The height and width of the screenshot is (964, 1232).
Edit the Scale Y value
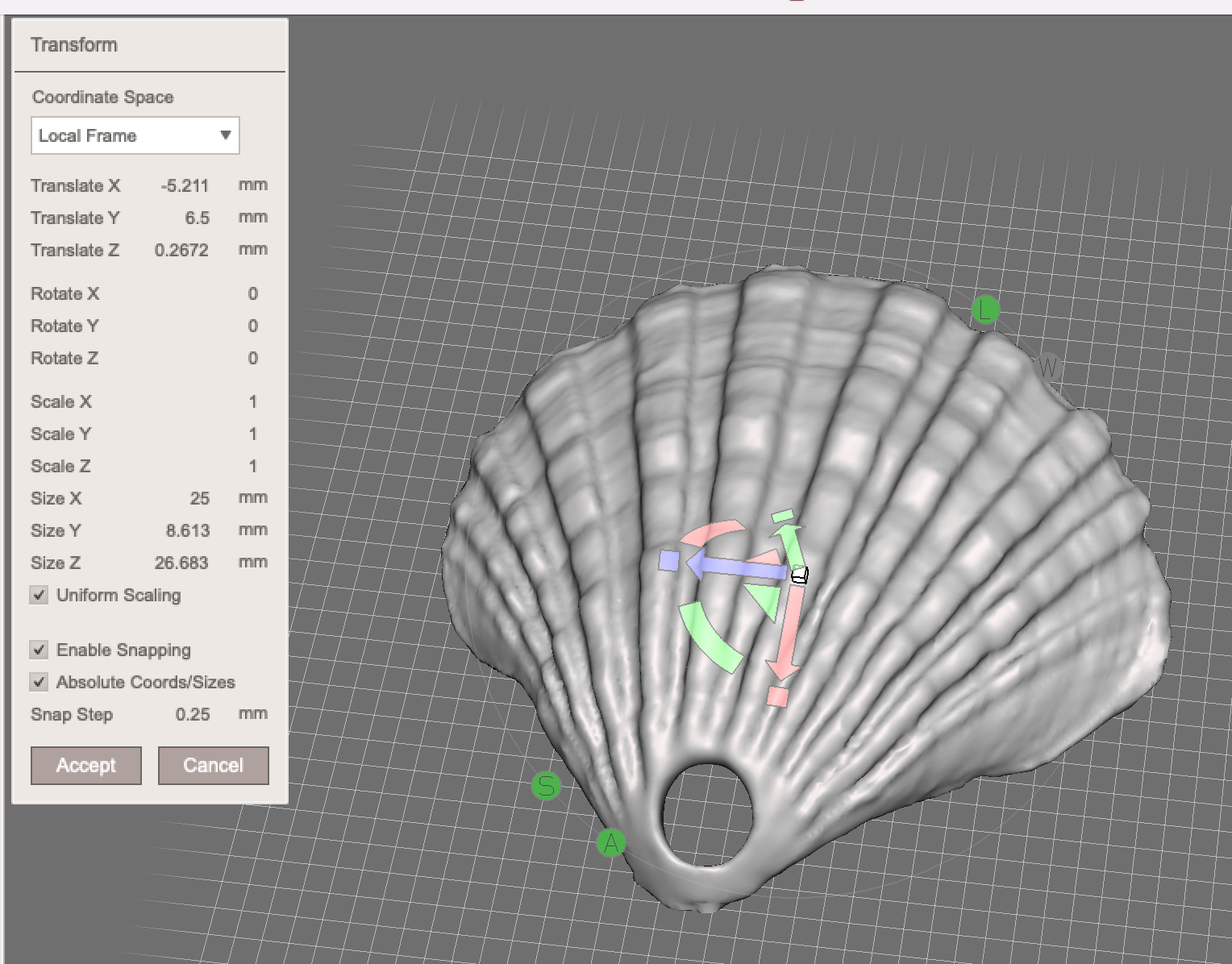click(253, 434)
